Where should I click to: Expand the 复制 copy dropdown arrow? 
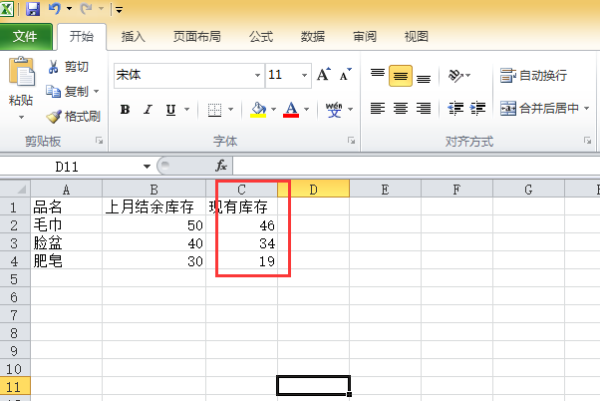tap(96, 91)
